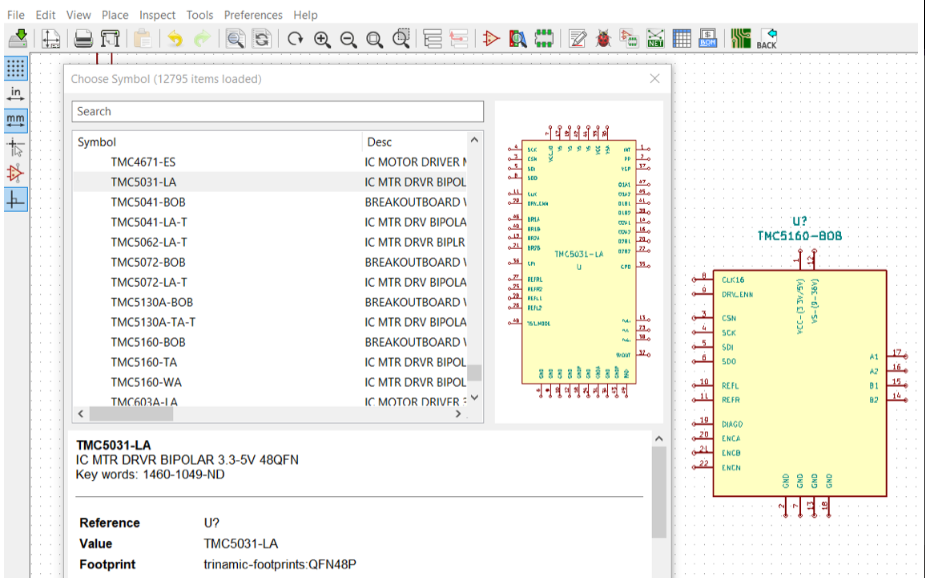Click the Print icon
The width and height of the screenshot is (925, 578).
coord(83,39)
